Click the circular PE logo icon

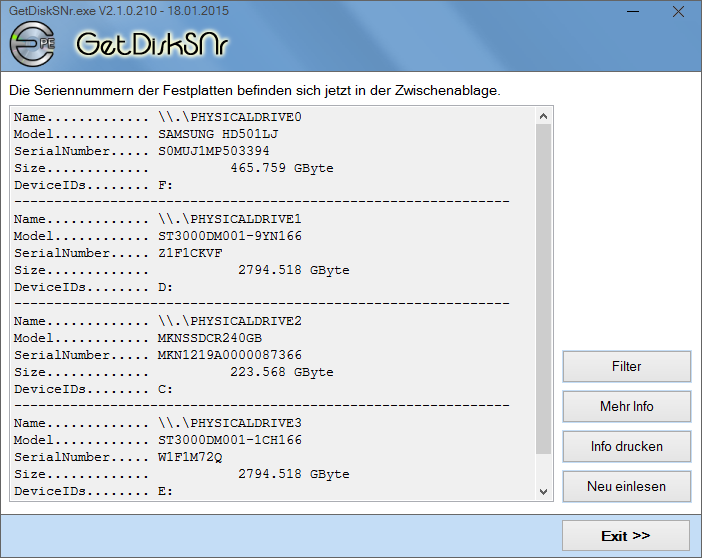pyautogui.click(x=34, y=45)
